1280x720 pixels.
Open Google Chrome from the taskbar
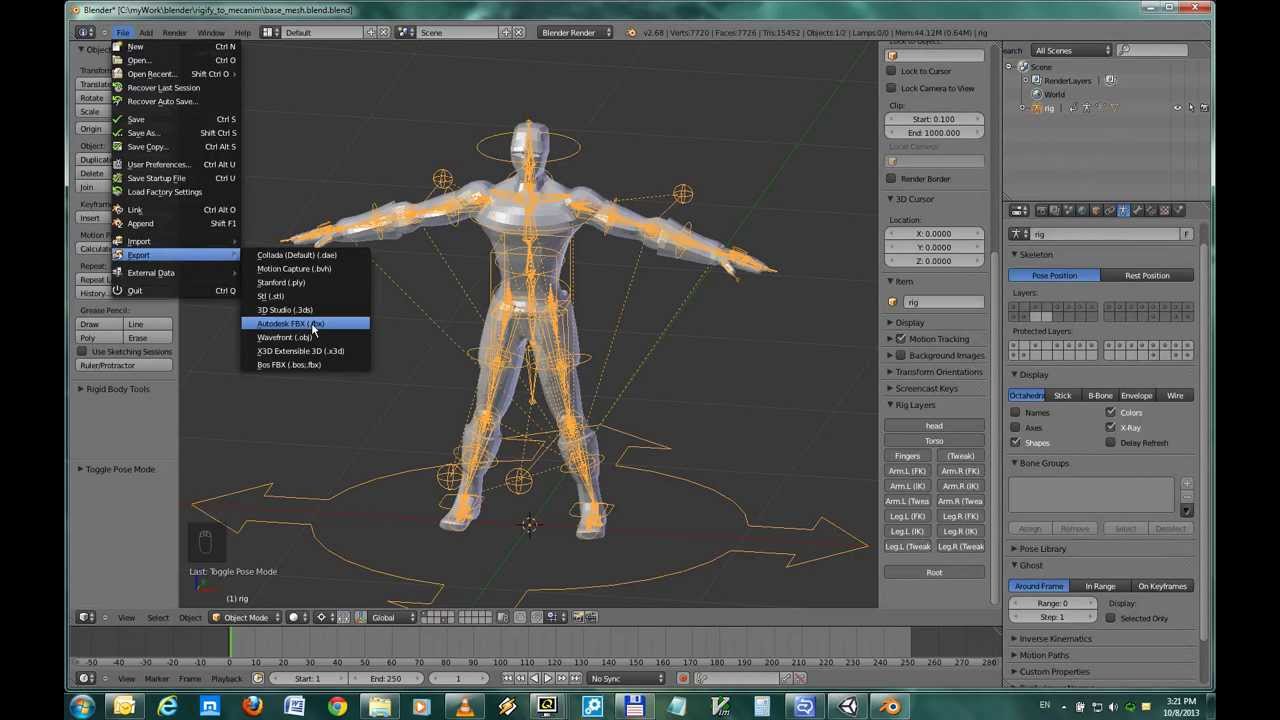coord(337,707)
